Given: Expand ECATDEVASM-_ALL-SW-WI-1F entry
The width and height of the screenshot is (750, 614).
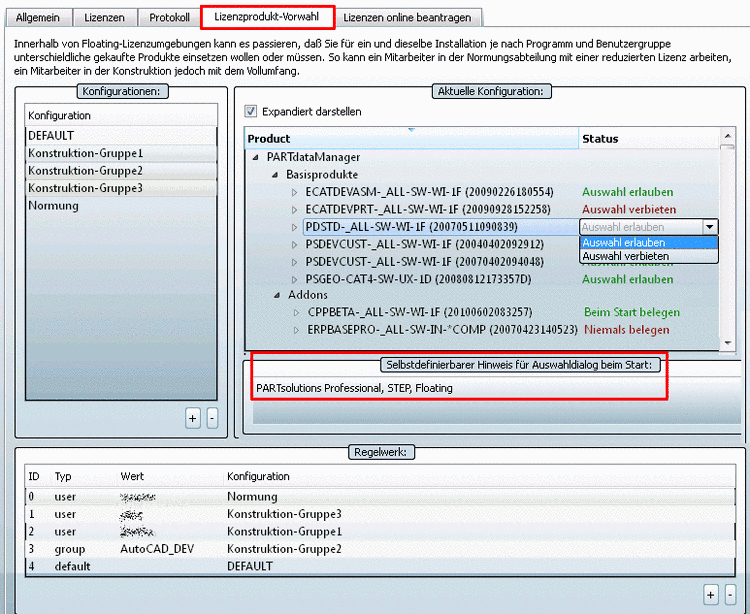Looking at the screenshot, I should (x=295, y=193).
